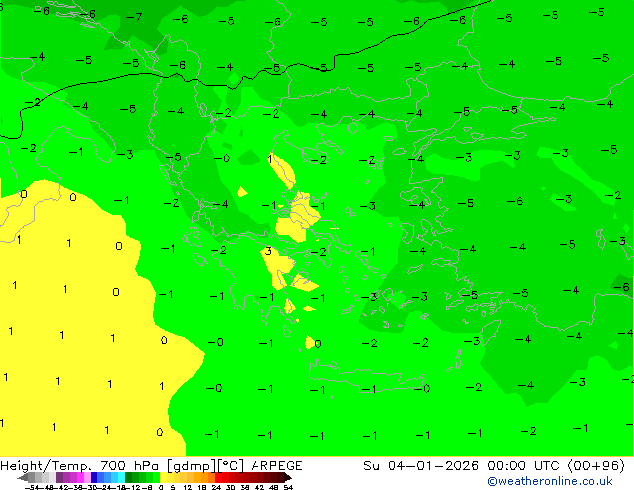Click the gray -54 legend swatch
Screen dimensions: 634x490
(32, 477)
